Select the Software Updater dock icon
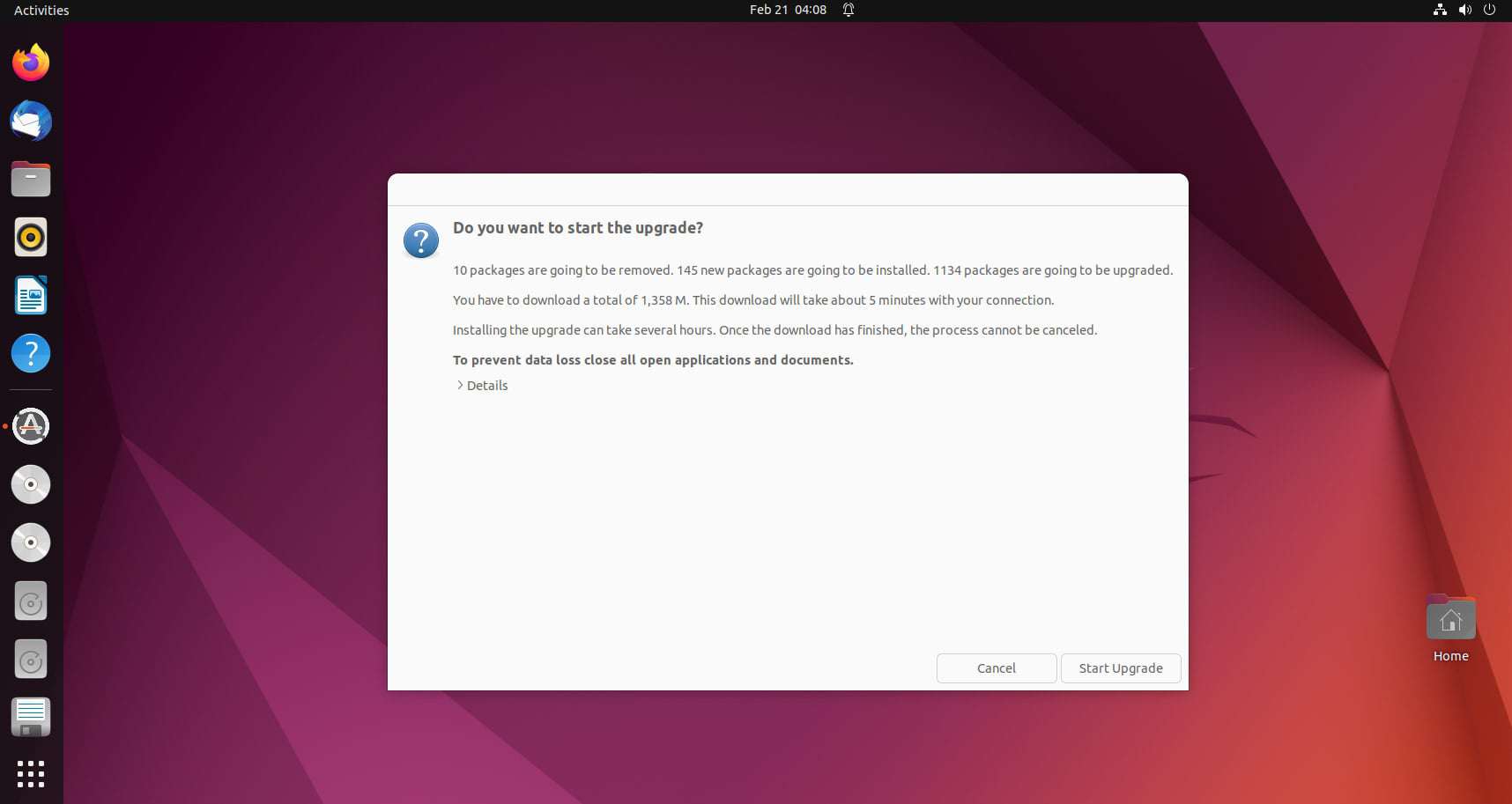Viewport: 1512px width, 804px height. 30,425
